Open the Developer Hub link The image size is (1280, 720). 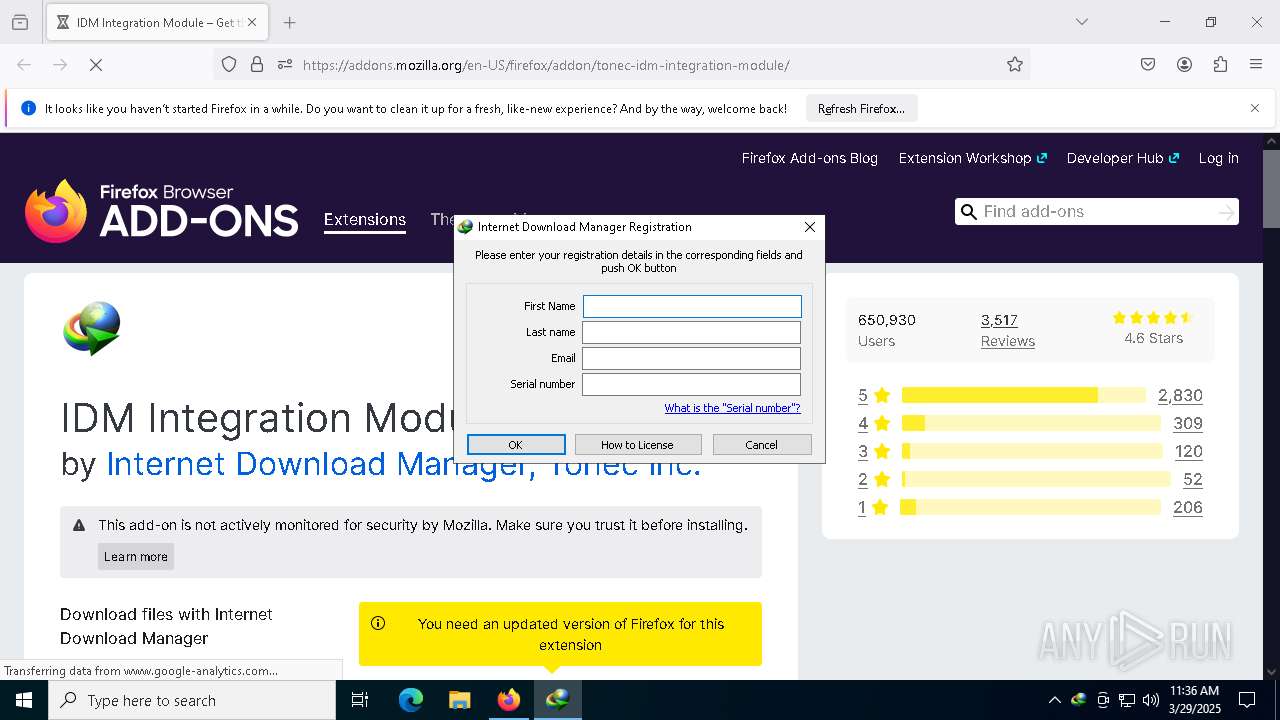(1123, 158)
